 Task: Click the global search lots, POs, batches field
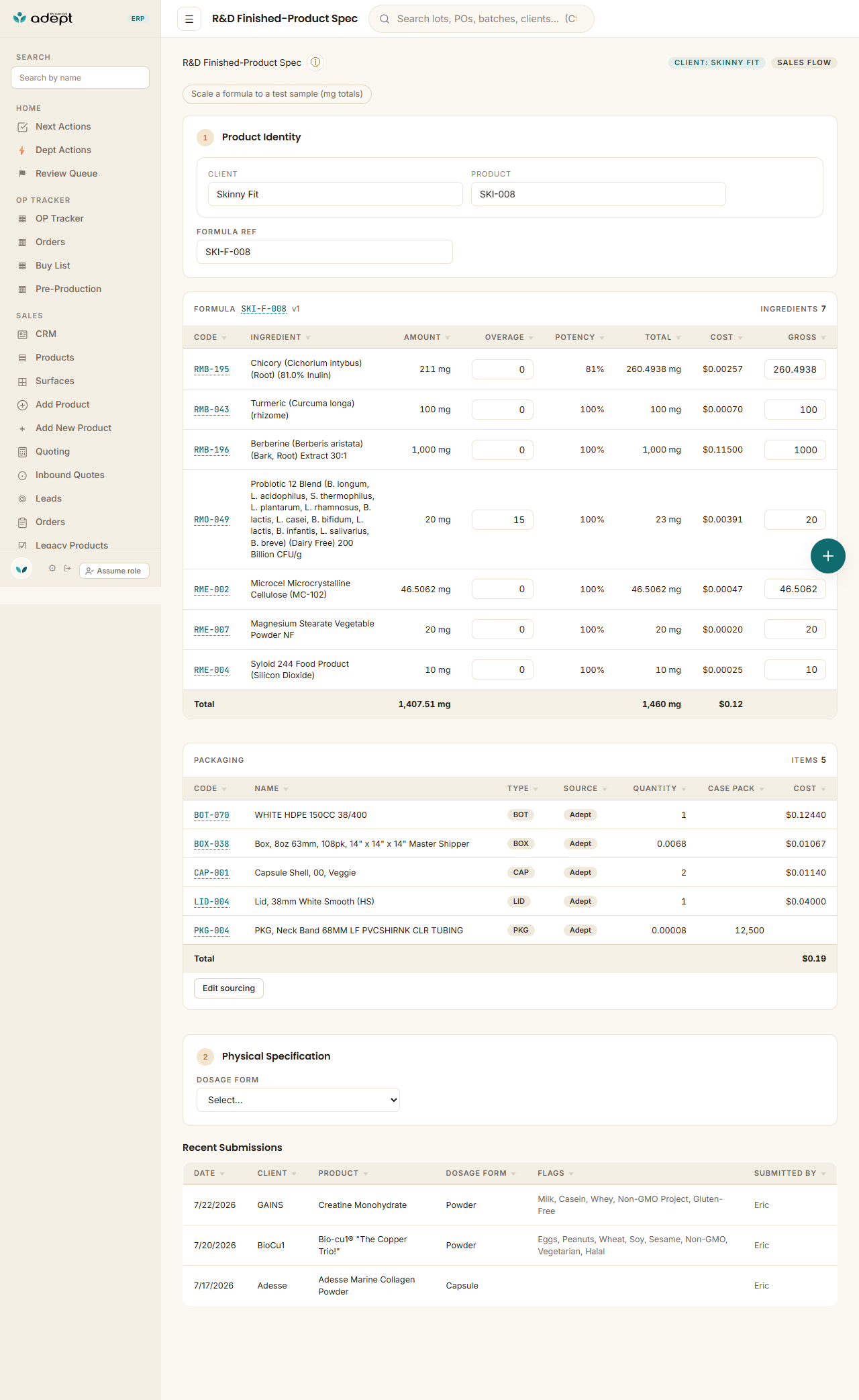click(x=481, y=19)
